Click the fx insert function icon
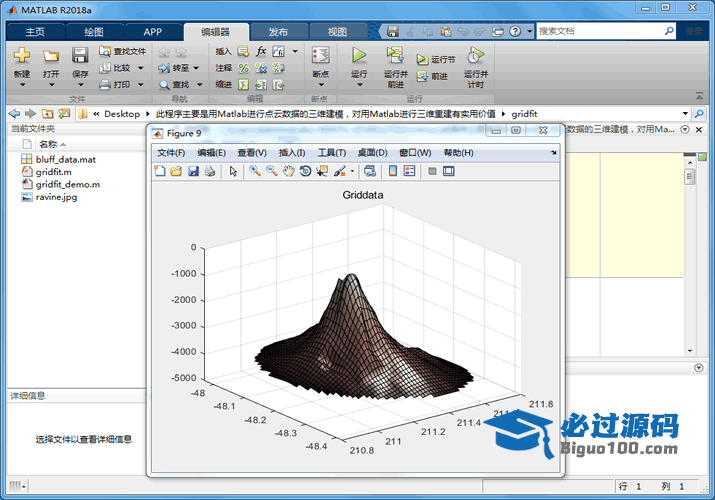The width and height of the screenshot is (715, 500). pos(261,51)
